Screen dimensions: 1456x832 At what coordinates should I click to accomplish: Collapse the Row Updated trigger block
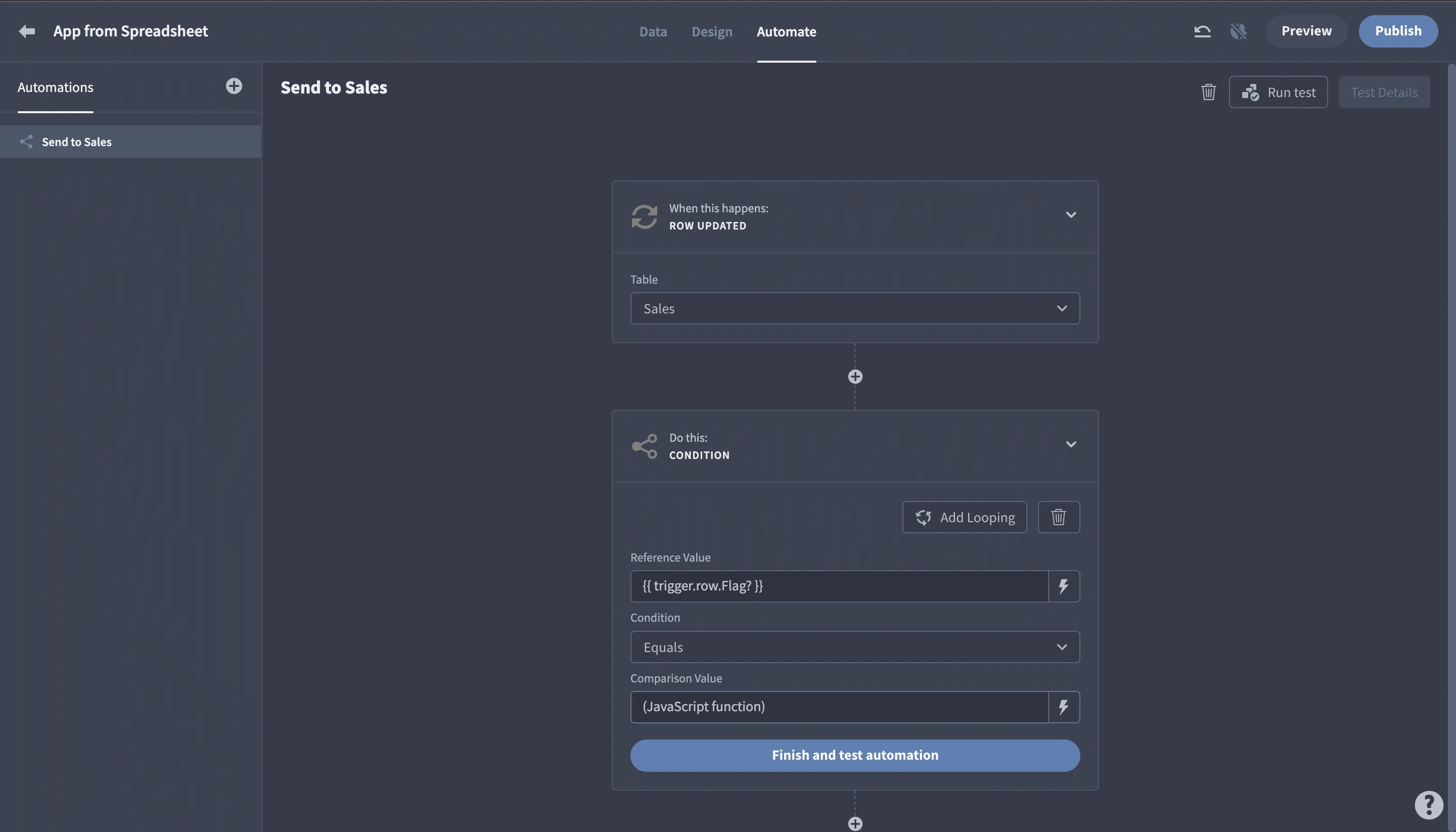(1071, 215)
